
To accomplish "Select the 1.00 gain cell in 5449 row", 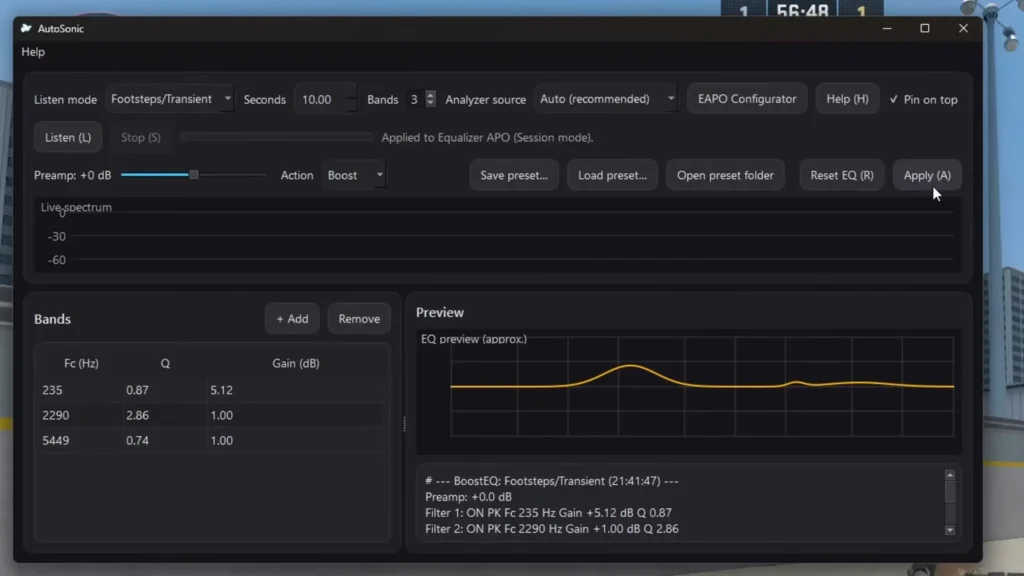I will coord(295,440).
